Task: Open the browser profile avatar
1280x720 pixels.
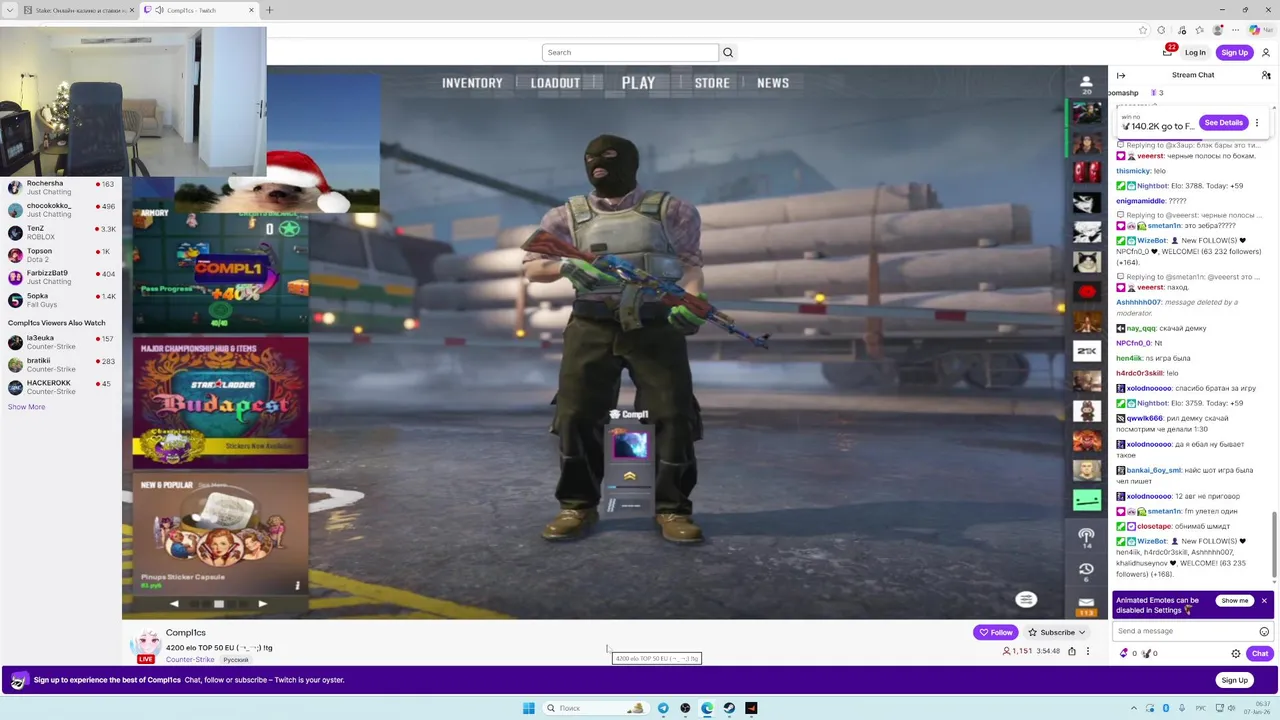Action: pos(1217,30)
